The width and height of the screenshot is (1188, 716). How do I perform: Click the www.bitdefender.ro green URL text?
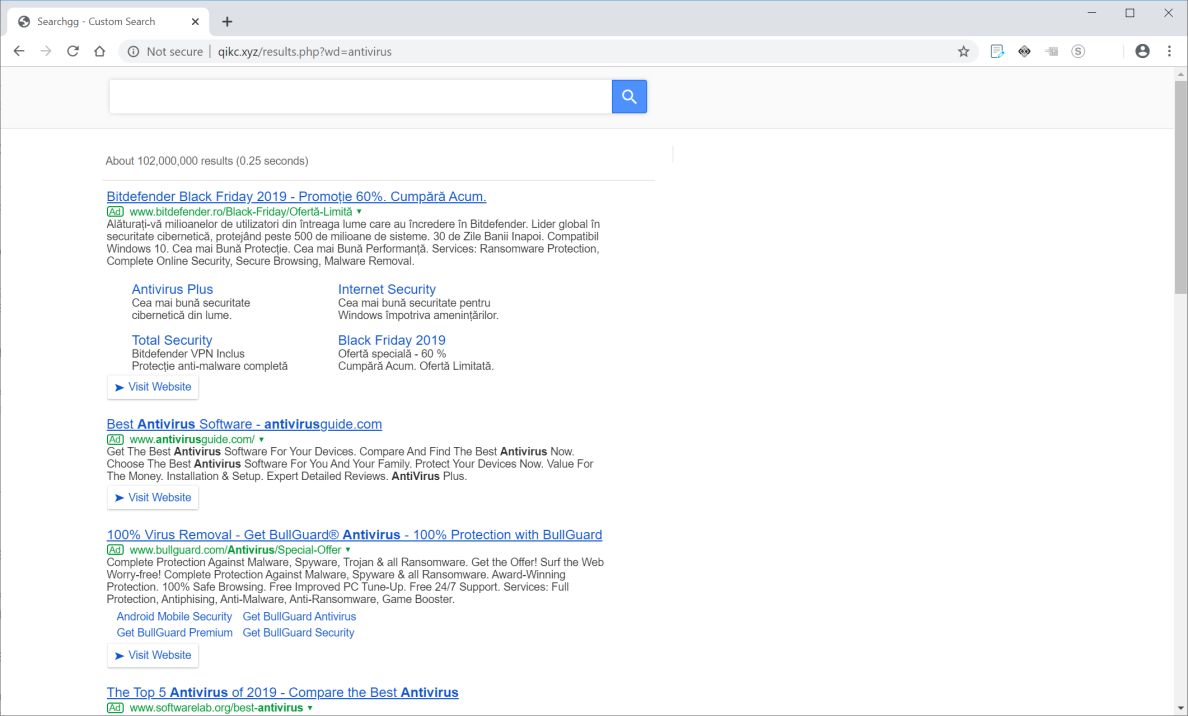pyautogui.click(x=240, y=211)
